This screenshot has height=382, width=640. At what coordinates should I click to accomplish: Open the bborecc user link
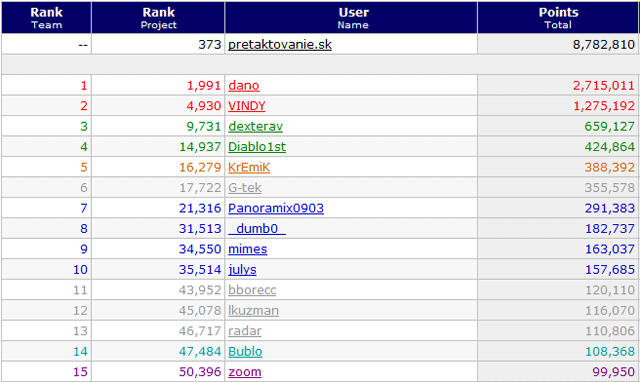tap(252, 290)
